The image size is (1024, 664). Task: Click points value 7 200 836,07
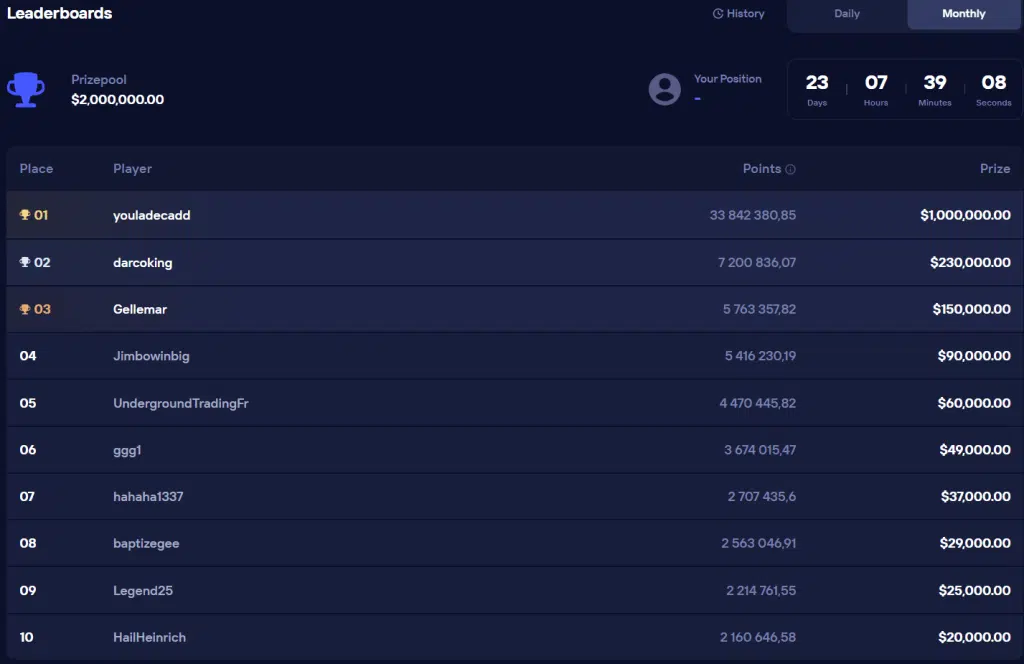(x=757, y=262)
